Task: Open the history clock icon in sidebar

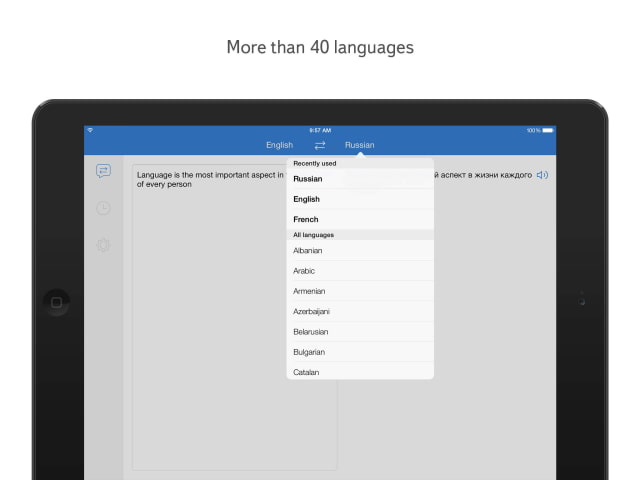Action: 103,208
